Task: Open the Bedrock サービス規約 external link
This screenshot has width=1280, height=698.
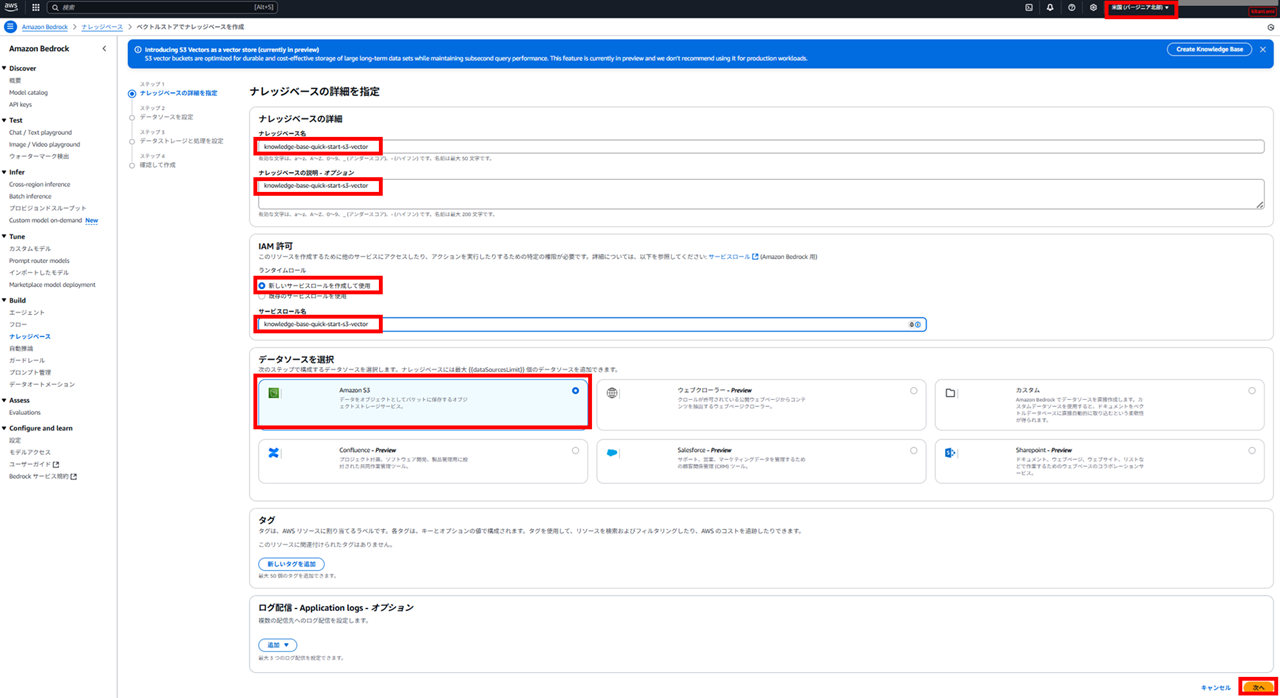Action: (43, 476)
